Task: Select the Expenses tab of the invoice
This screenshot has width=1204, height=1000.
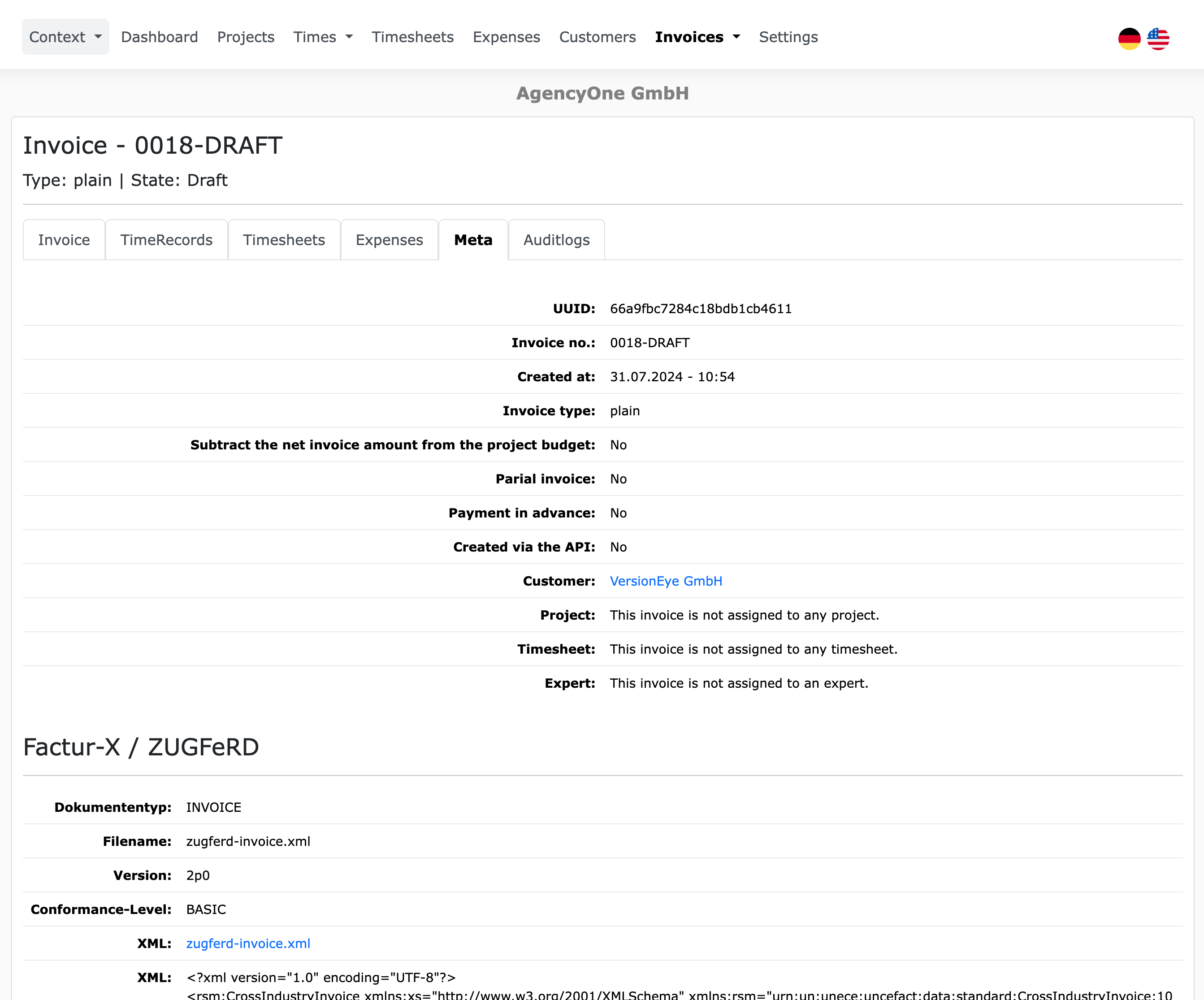Action: click(x=389, y=240)
